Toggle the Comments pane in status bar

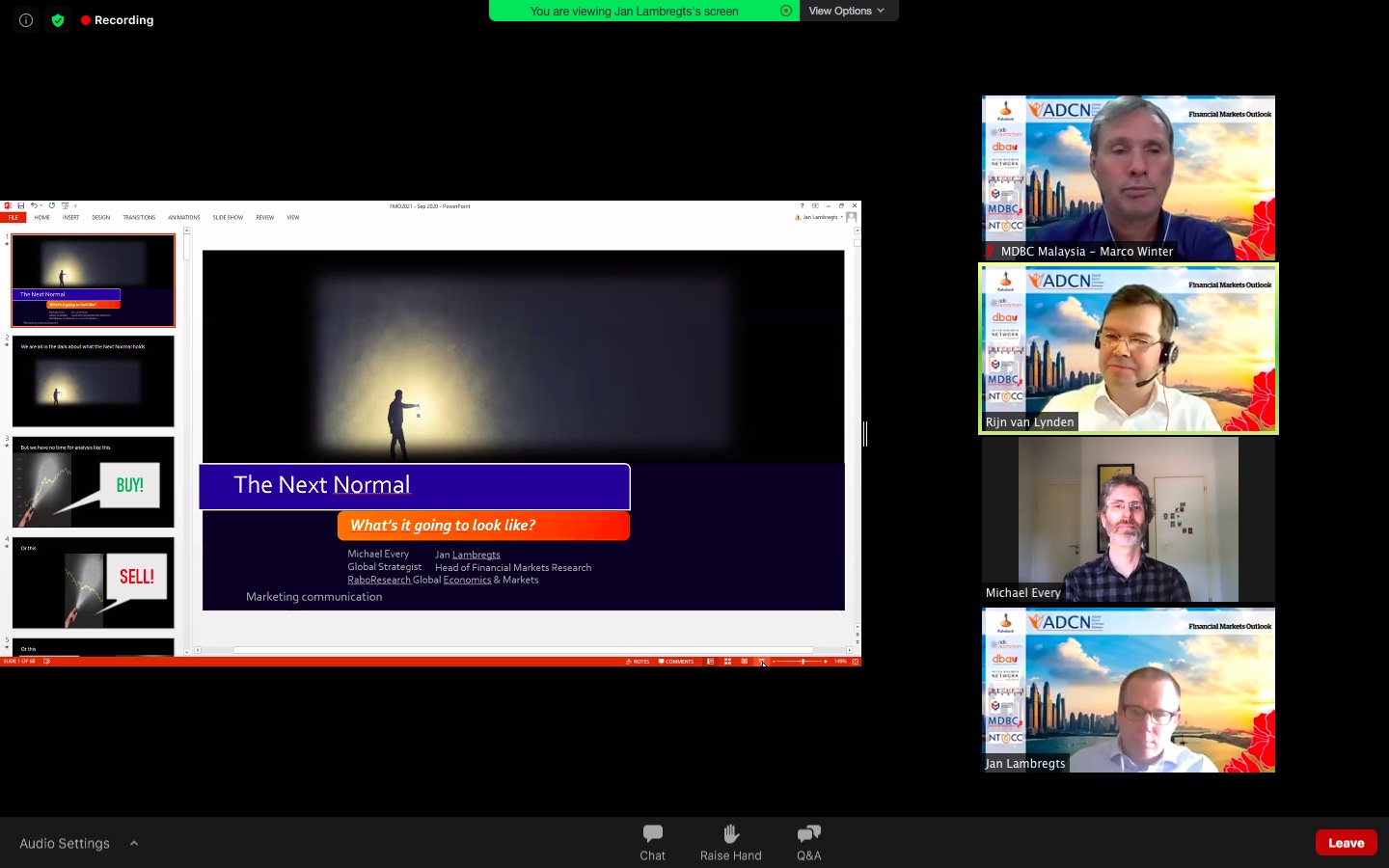pos(676,662)
